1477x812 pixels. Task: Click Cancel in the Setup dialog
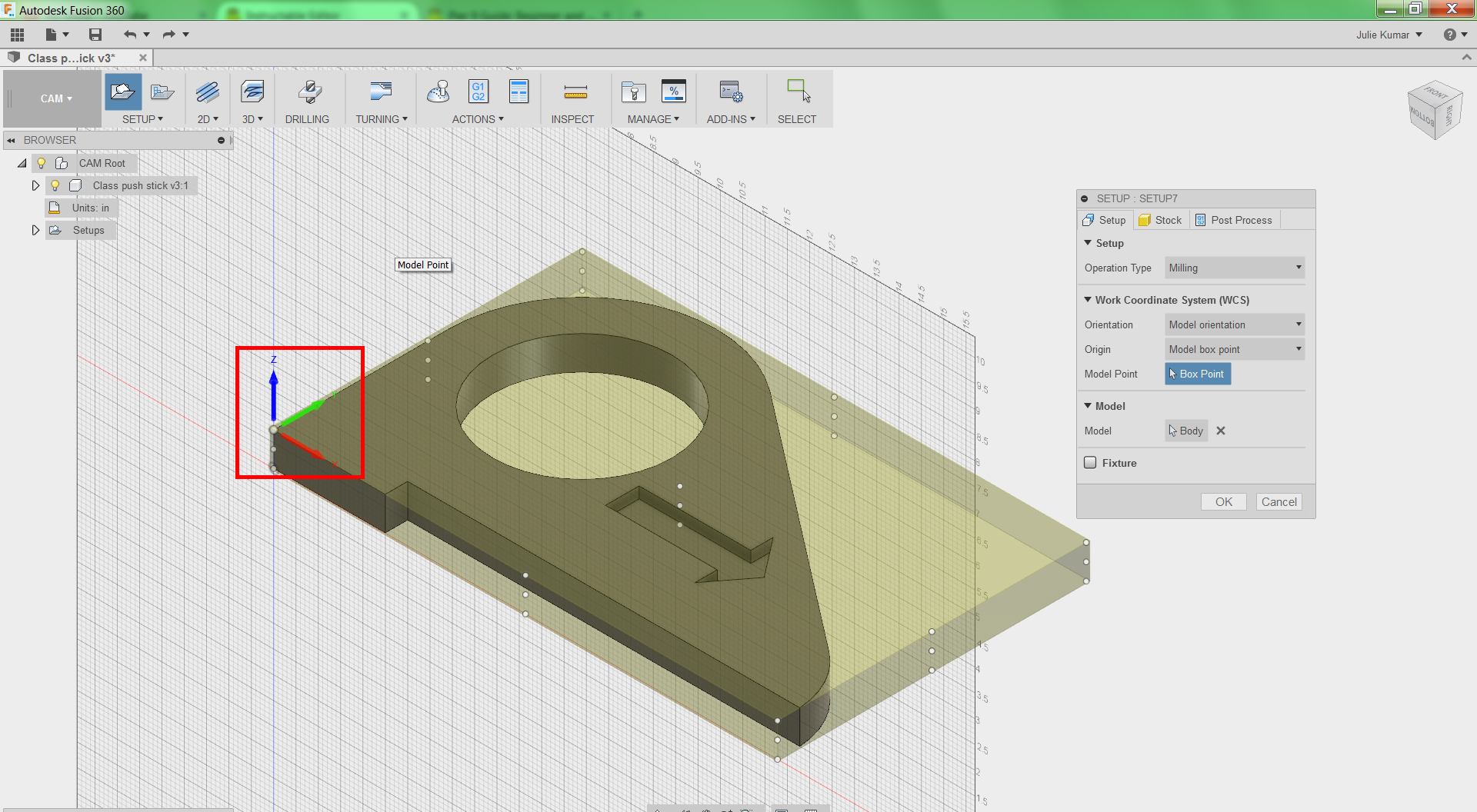[x=1279, y=502]
